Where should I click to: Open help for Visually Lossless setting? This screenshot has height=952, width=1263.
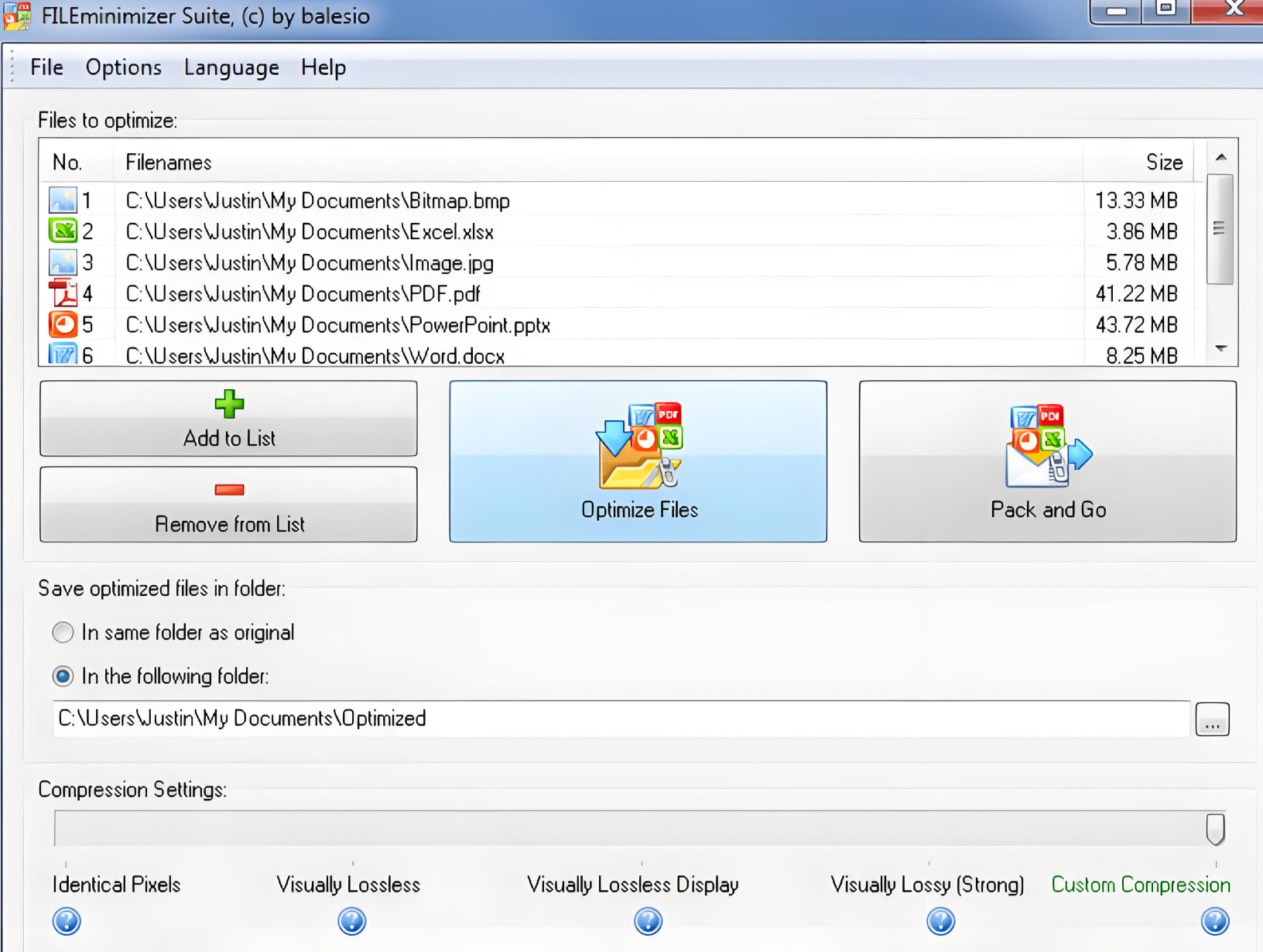pyautogui.click(x=351, y=921)
